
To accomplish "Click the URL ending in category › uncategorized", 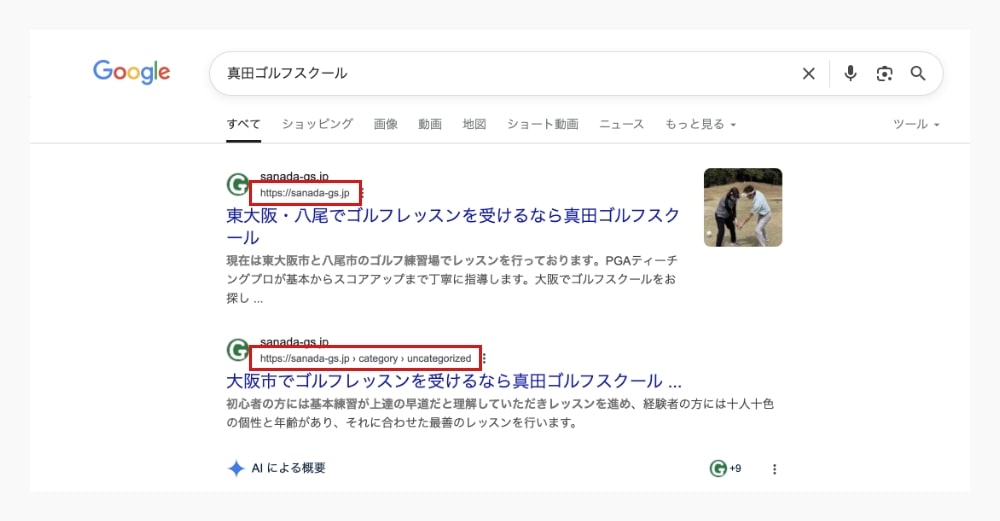I will tap(365, 358).
